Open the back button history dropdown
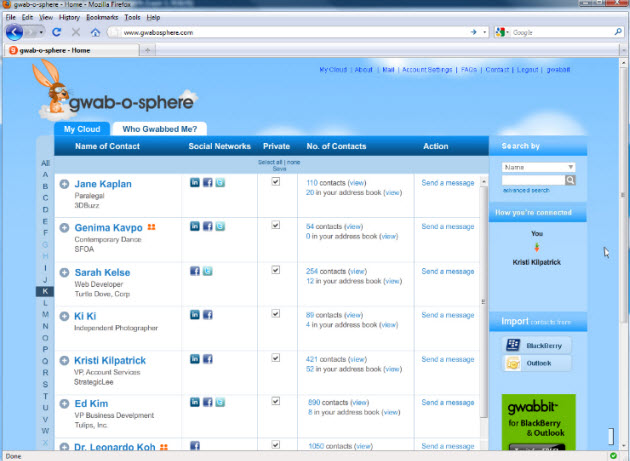Image resolution: width=630 pixels, height=461 pixels. 41,33
